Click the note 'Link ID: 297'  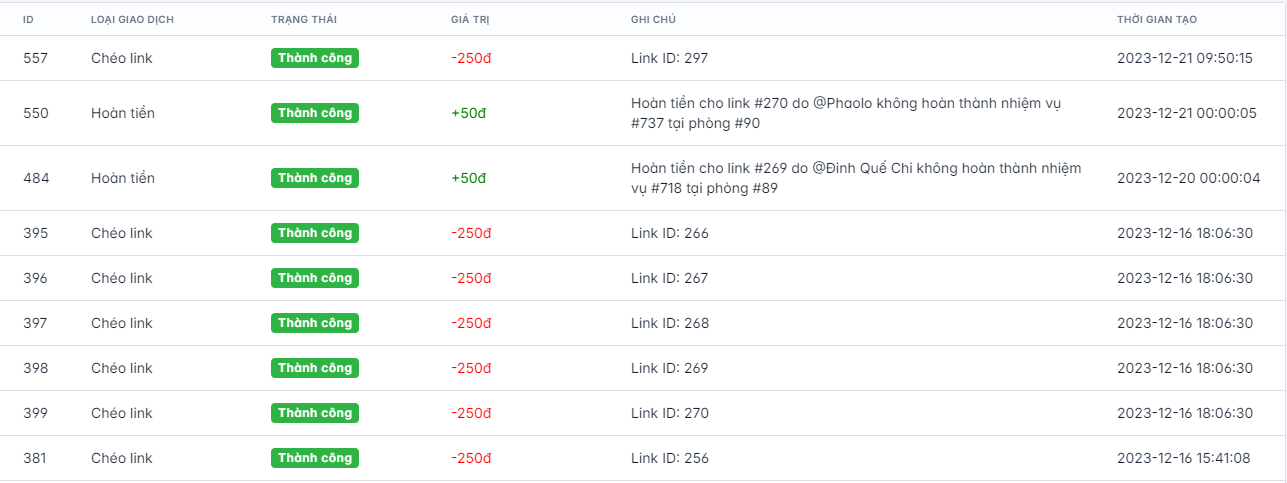pos(669,58)
